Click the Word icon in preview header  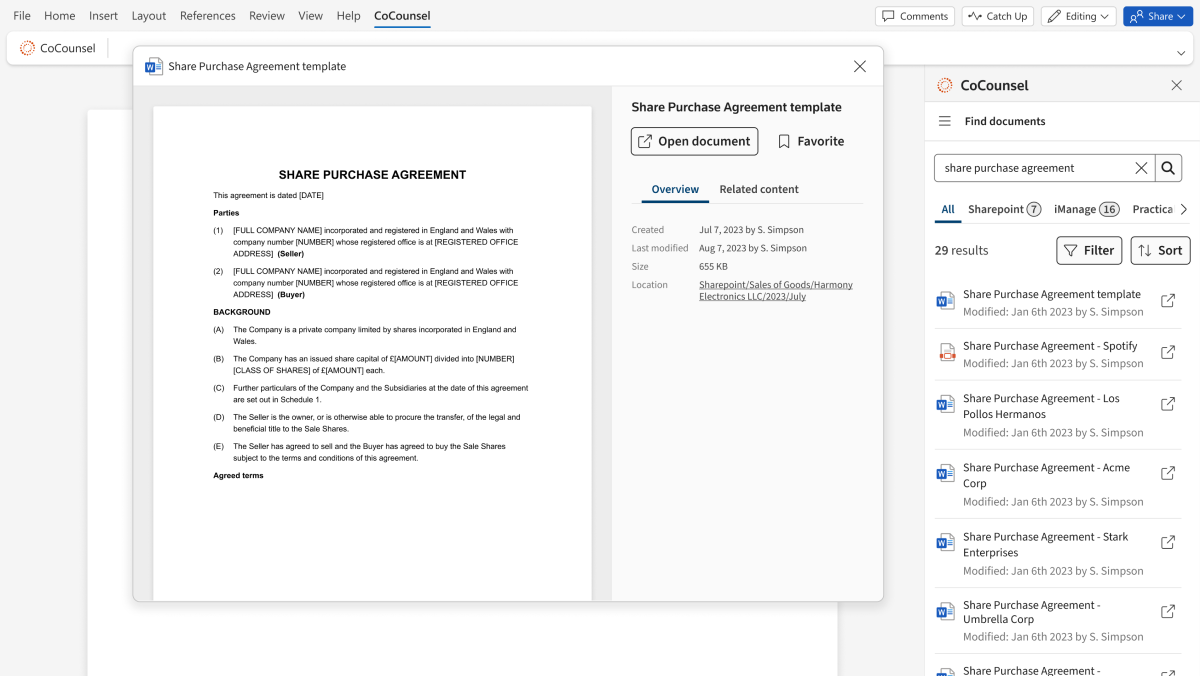click(x=154, y=66)
